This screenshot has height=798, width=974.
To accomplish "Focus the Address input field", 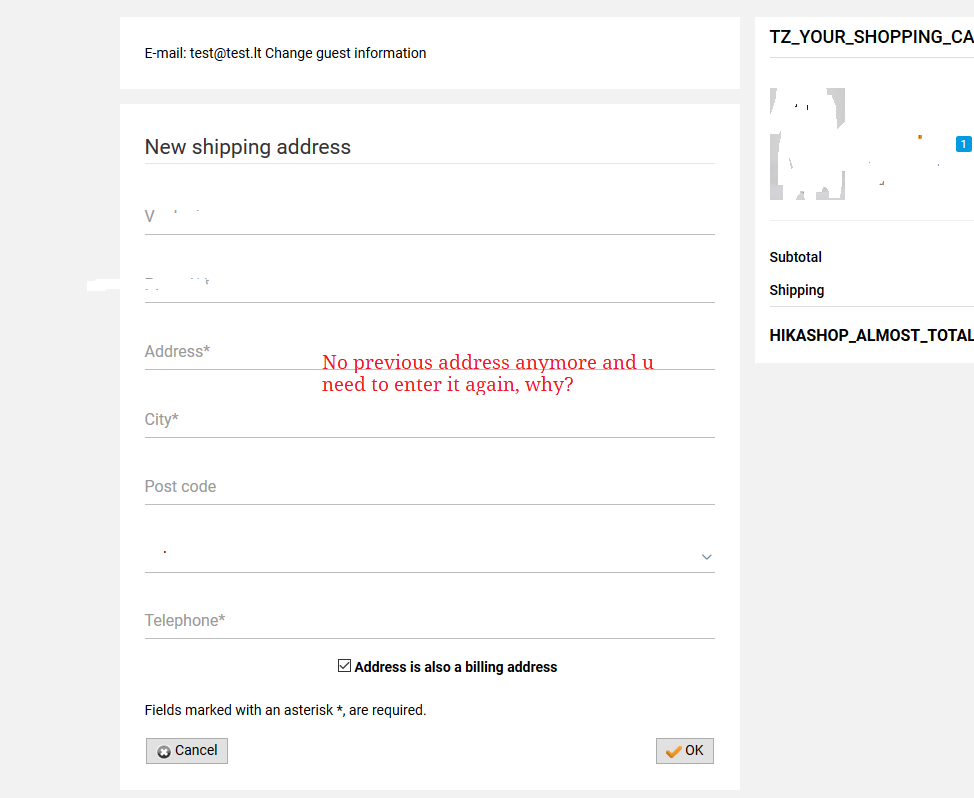I will point(429,352).
